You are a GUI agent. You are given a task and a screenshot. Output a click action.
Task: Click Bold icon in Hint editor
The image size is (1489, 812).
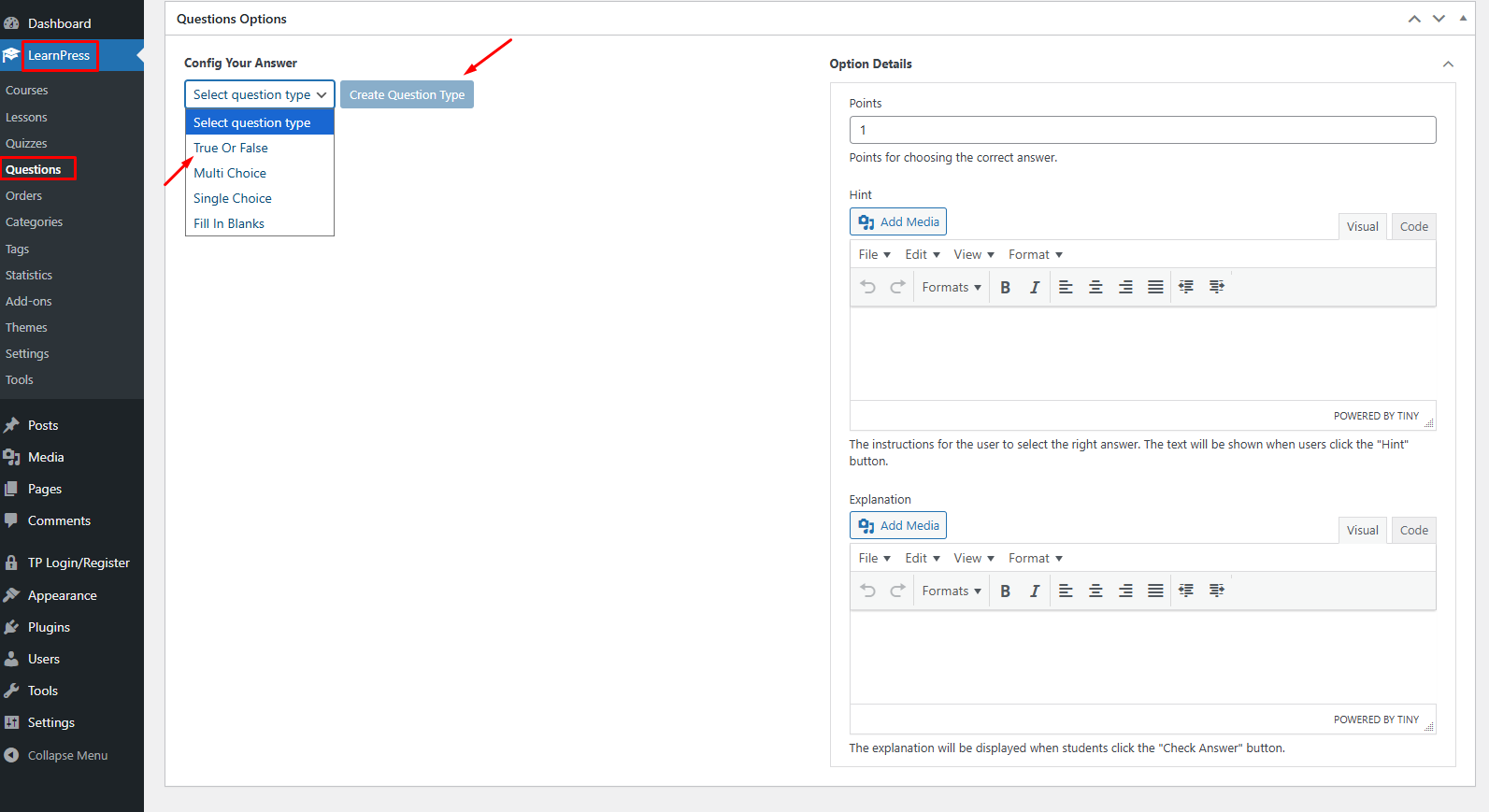point(1005,288)
